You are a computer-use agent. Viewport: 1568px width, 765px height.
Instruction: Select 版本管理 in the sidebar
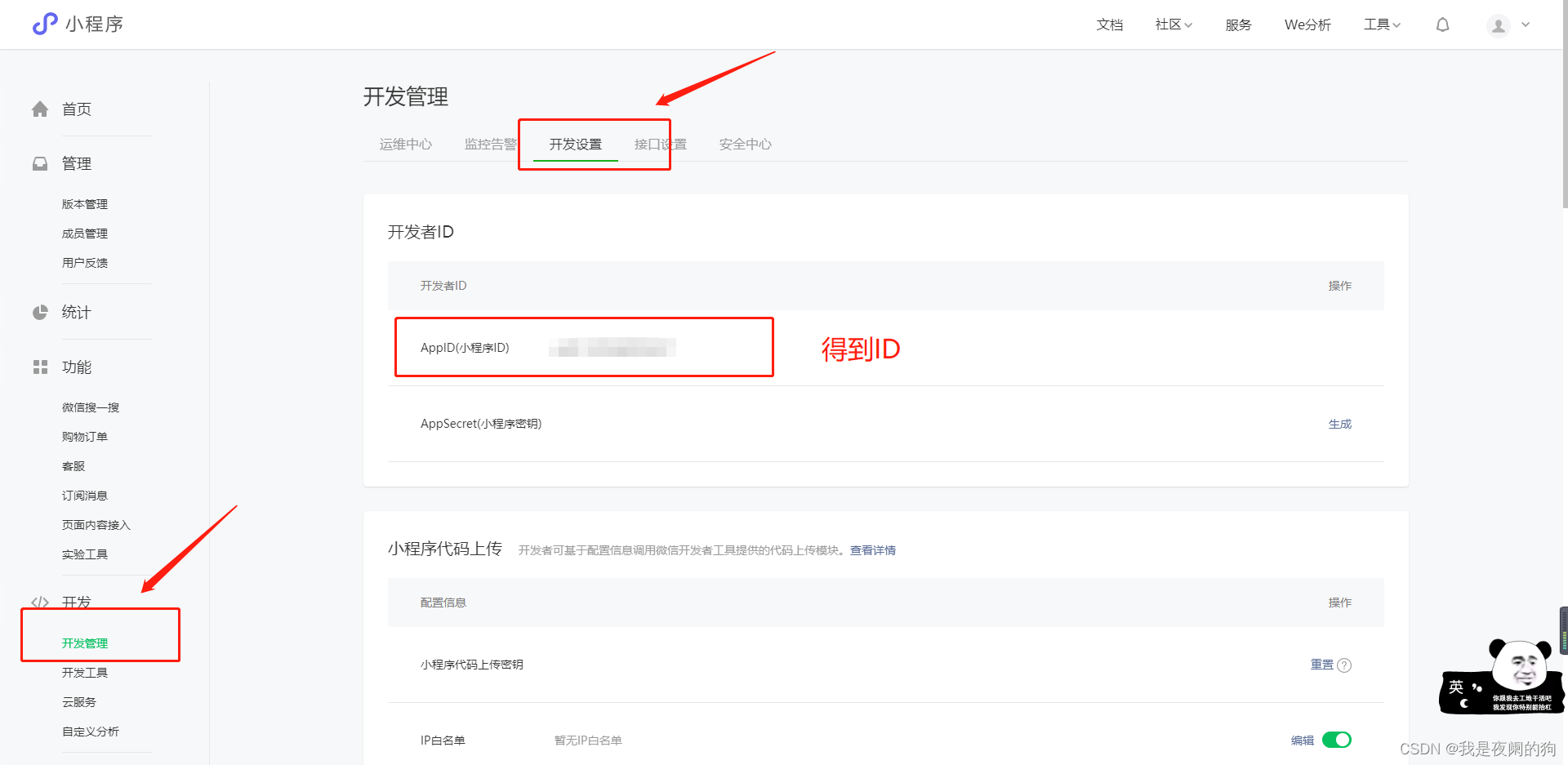click(85, 204)
